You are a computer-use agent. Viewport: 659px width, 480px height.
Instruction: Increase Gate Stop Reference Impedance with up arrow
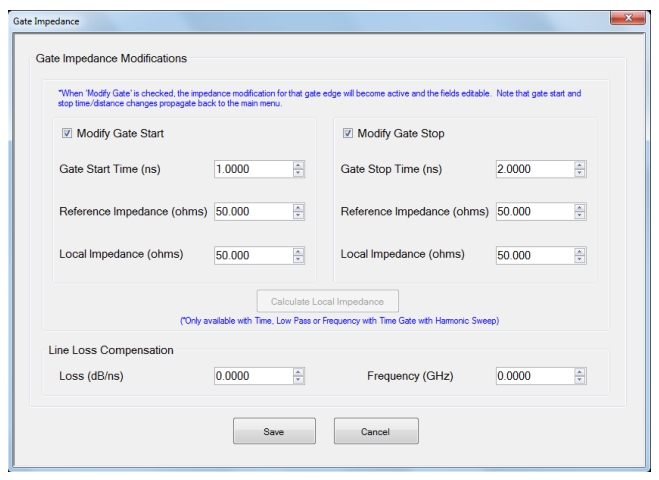tap(579, 208)
